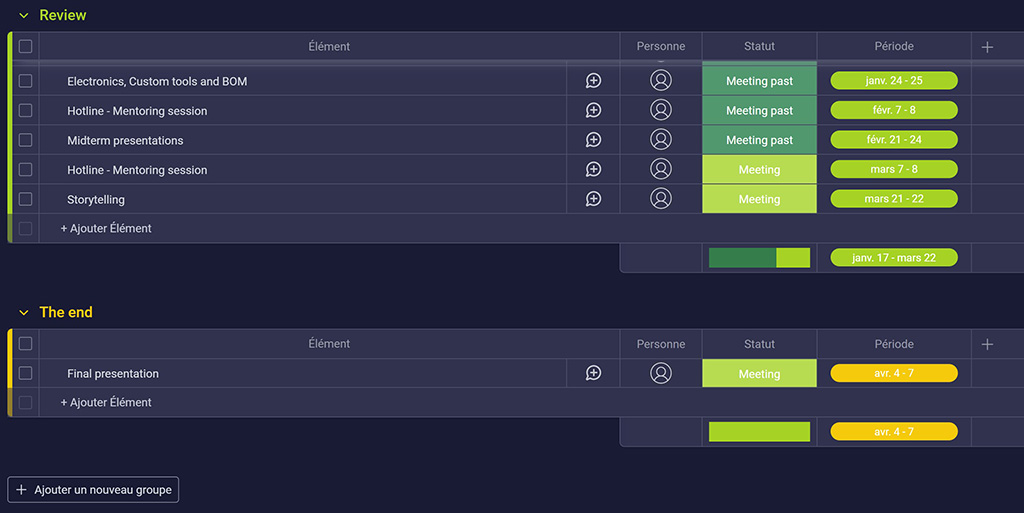
Task: Edit Final presentation period avr. 4 - 7
Action: coord(894,373)
